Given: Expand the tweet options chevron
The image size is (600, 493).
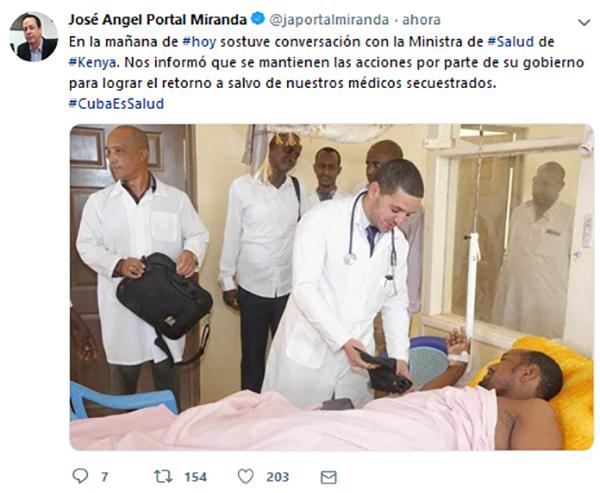Looking at the screenshot, I should [584, 22].
